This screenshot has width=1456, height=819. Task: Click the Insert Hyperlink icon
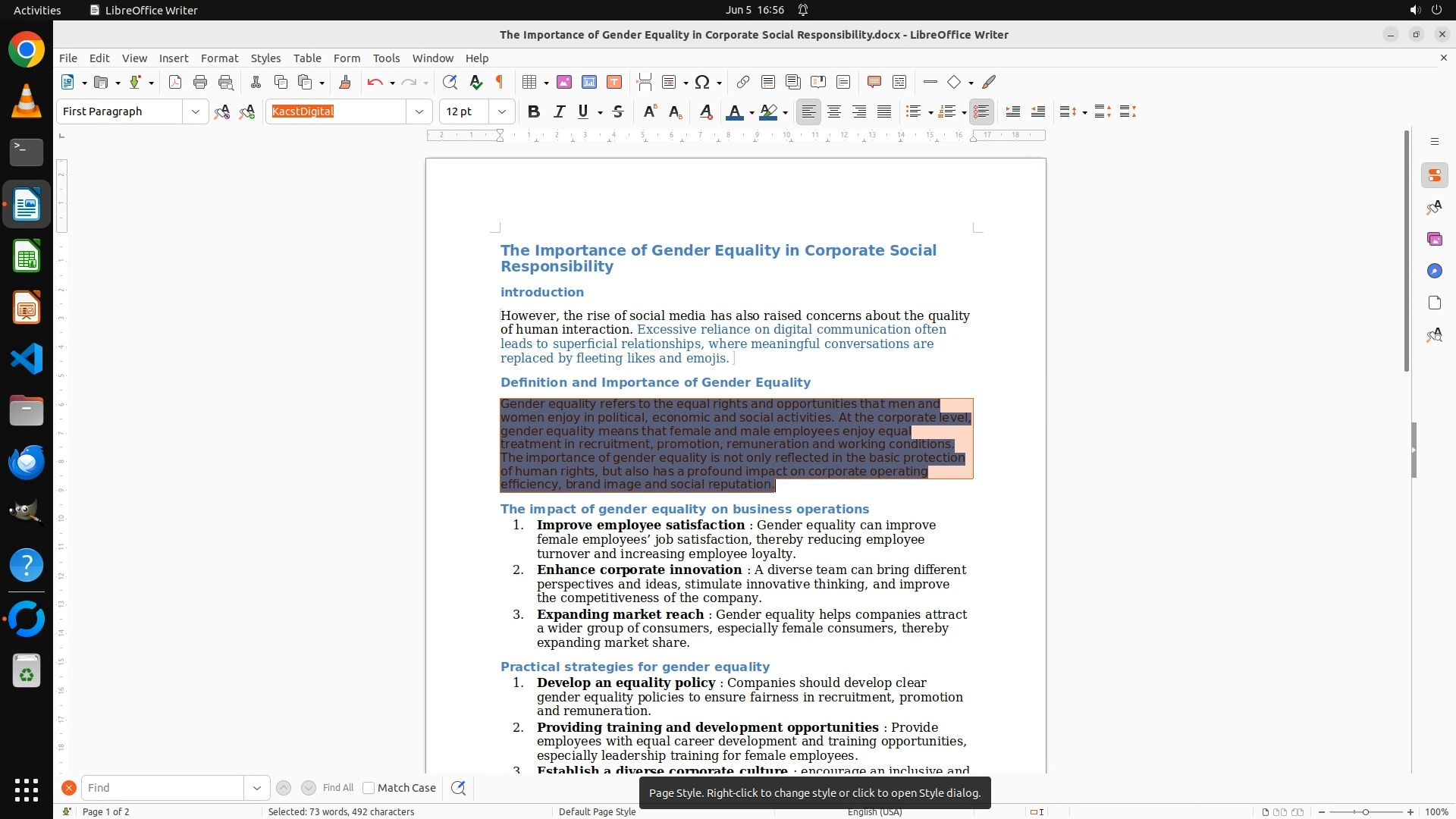click(743, 82)
